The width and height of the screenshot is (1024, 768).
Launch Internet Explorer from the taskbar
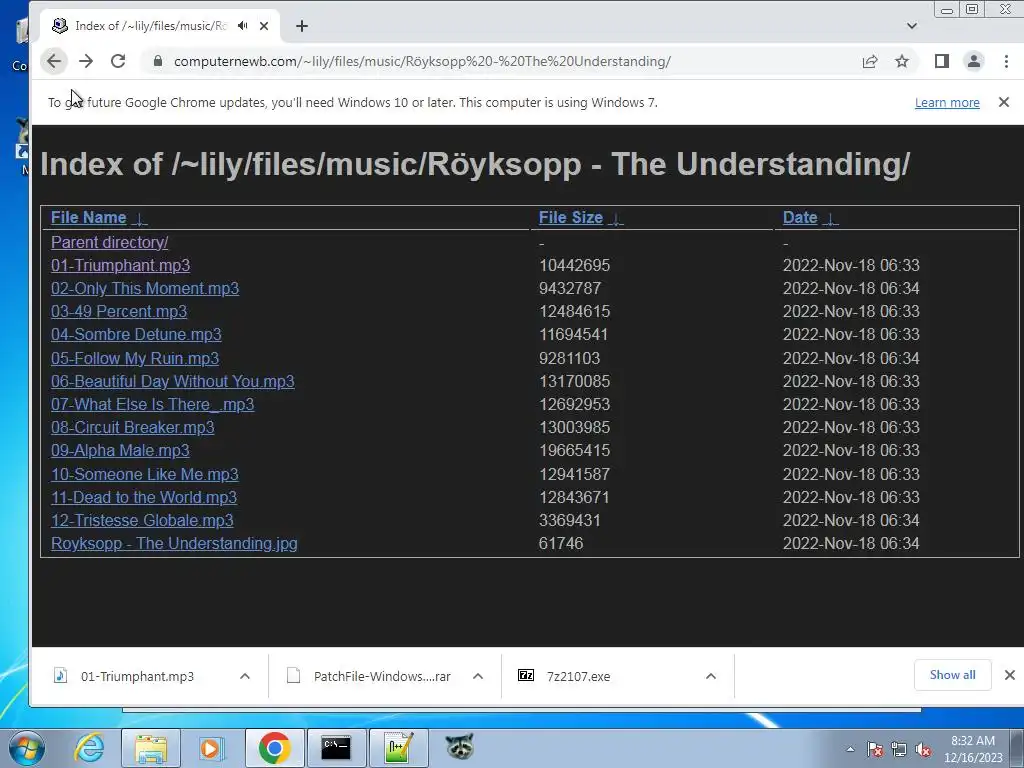coord(89,748)
